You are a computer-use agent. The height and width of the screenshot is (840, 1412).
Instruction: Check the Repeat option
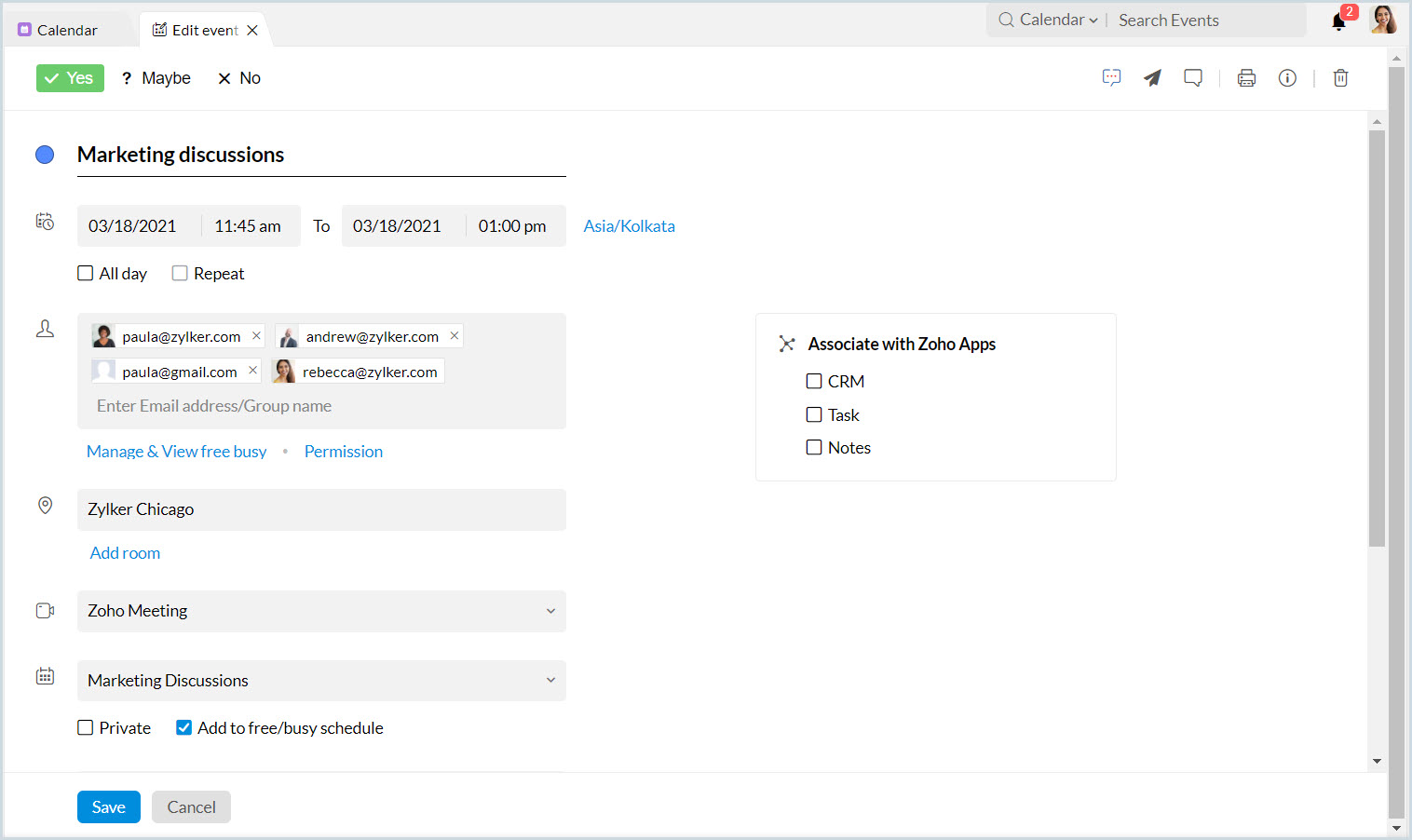click(180, 273)
